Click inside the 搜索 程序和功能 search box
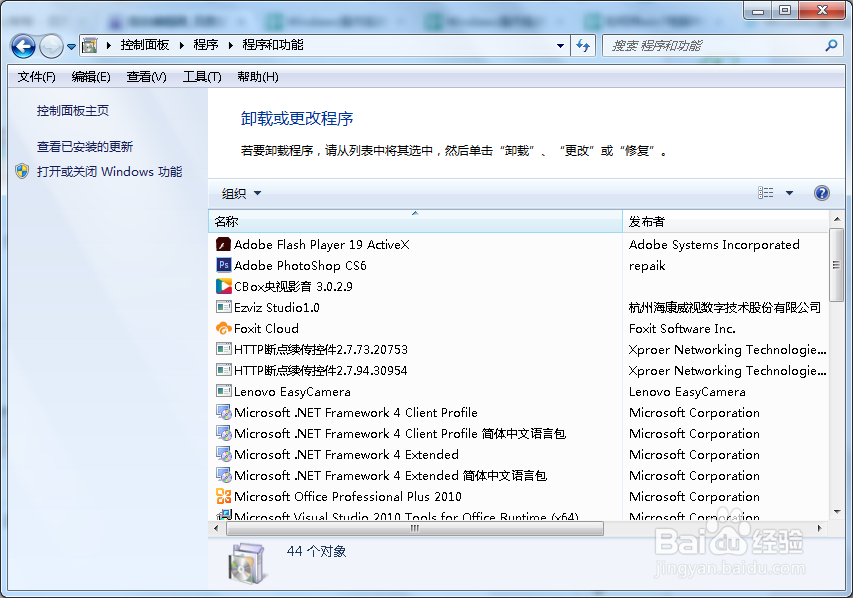This screenshot has height=598, width=853. coord(713,46)
